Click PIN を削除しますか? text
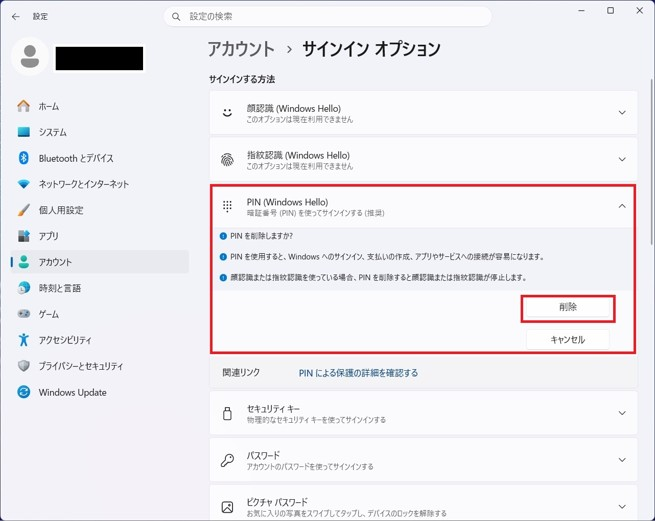Viewport: 655px width, 521px height. (x=261, y=236)
